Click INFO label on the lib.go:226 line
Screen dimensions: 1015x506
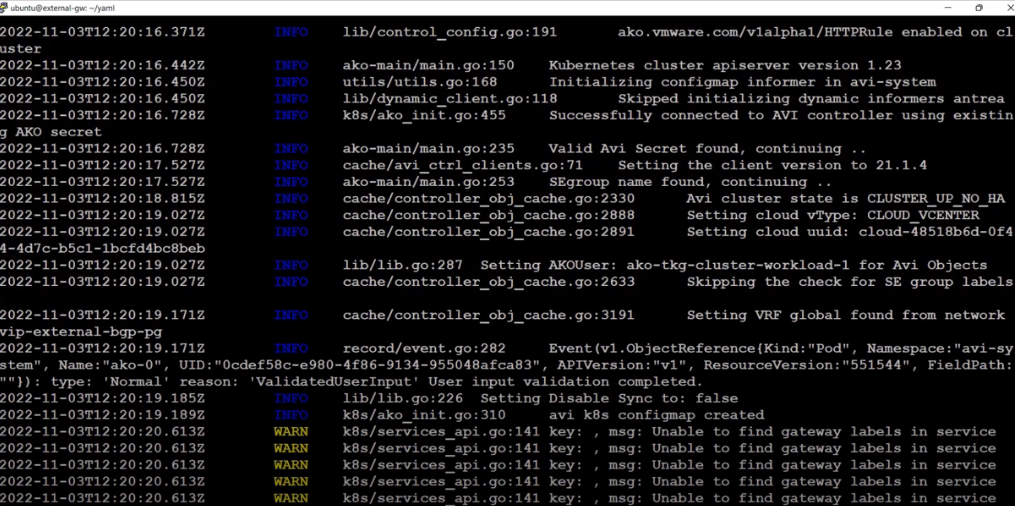(291, 399)
